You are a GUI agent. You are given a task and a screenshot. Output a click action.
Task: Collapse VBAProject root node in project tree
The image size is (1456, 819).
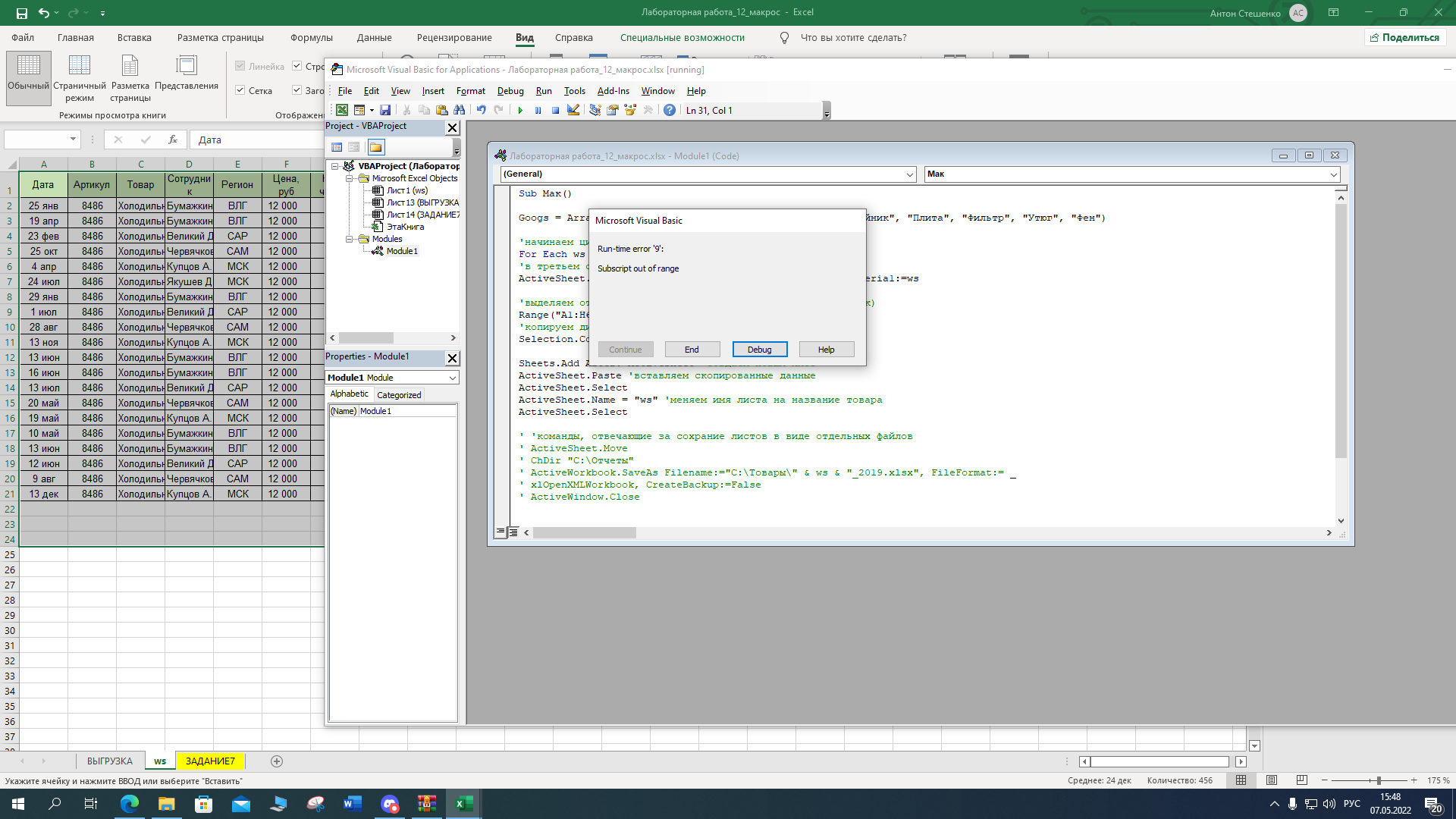point(334,166)
